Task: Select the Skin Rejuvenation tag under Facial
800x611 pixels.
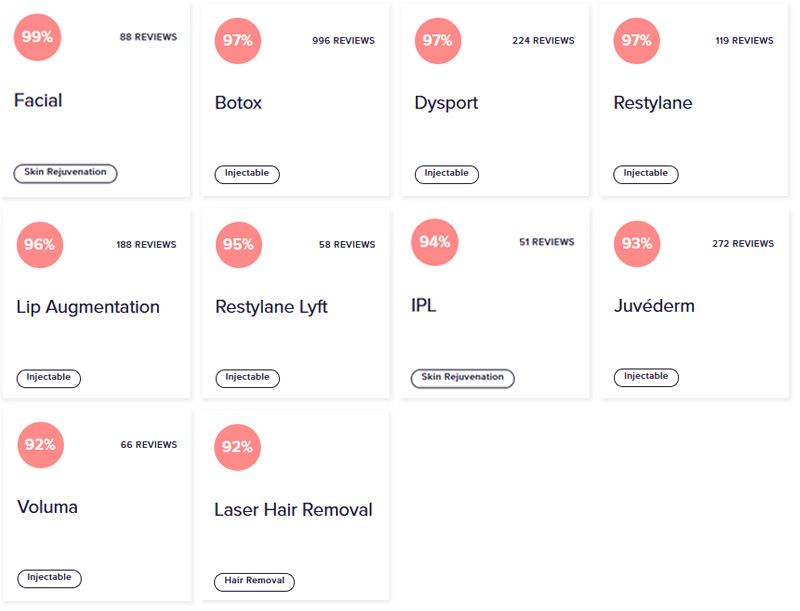Action: [x=65, y=173]
